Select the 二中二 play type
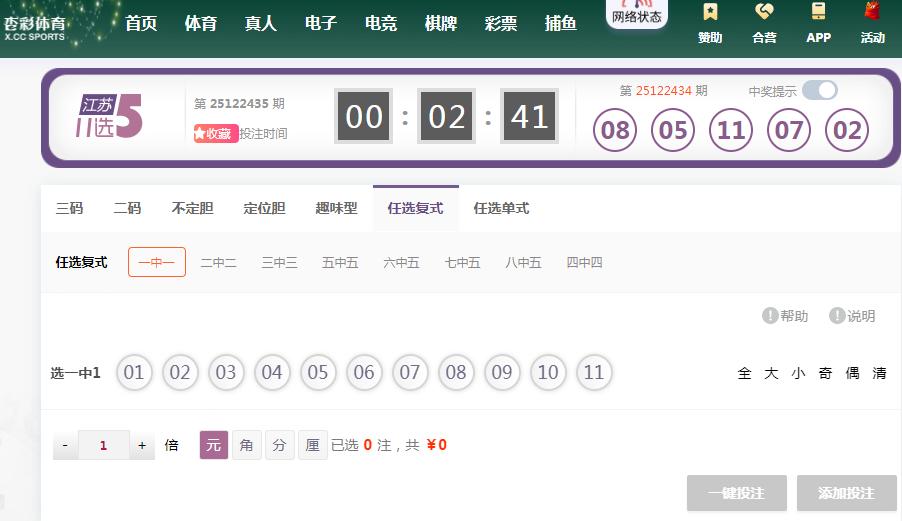The width and height of the screenshot is (902, 521). (218, 263)
